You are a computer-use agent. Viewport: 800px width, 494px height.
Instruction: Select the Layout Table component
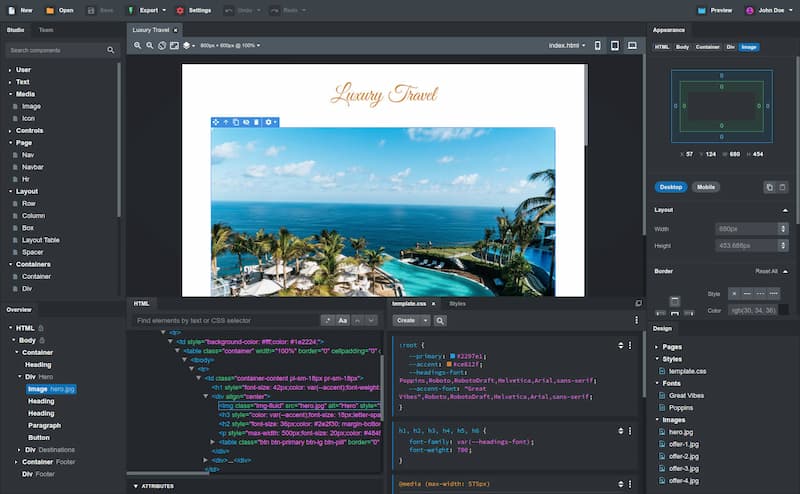tap(40, 240)
